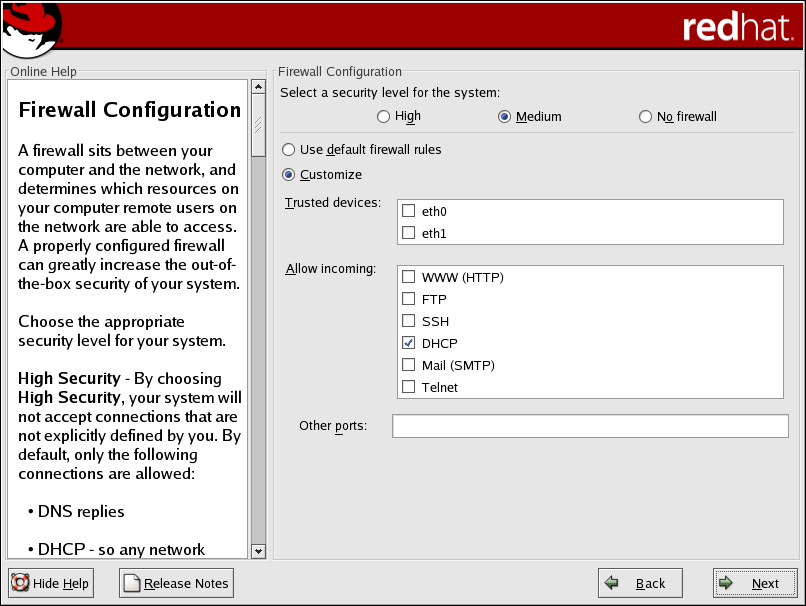Mark eth0 as a trusted device

click(x=408, y=211)
